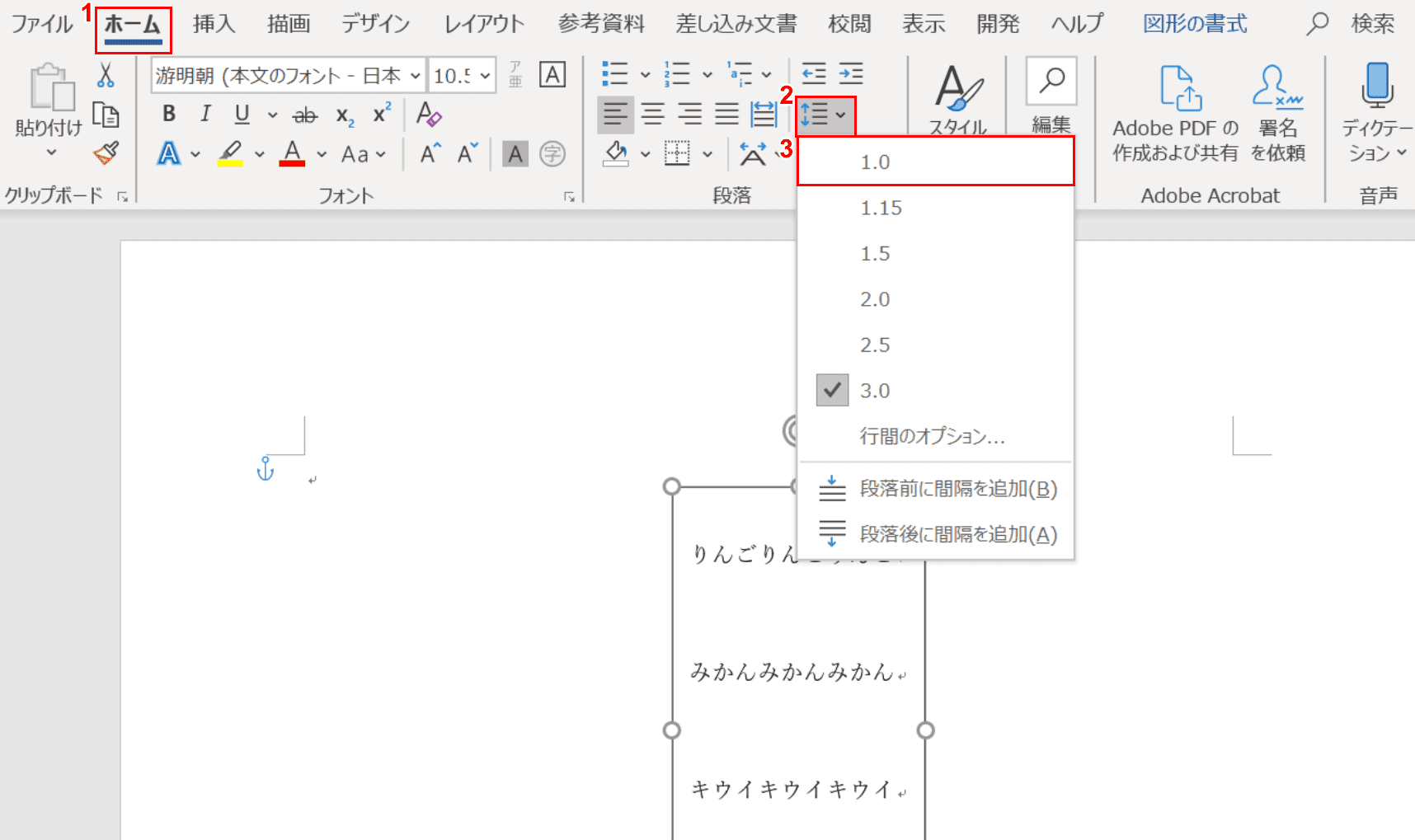Viewport: 1415px width, 840px height.
Task: Toggle subscript formatting
Action: coord(345,115)
